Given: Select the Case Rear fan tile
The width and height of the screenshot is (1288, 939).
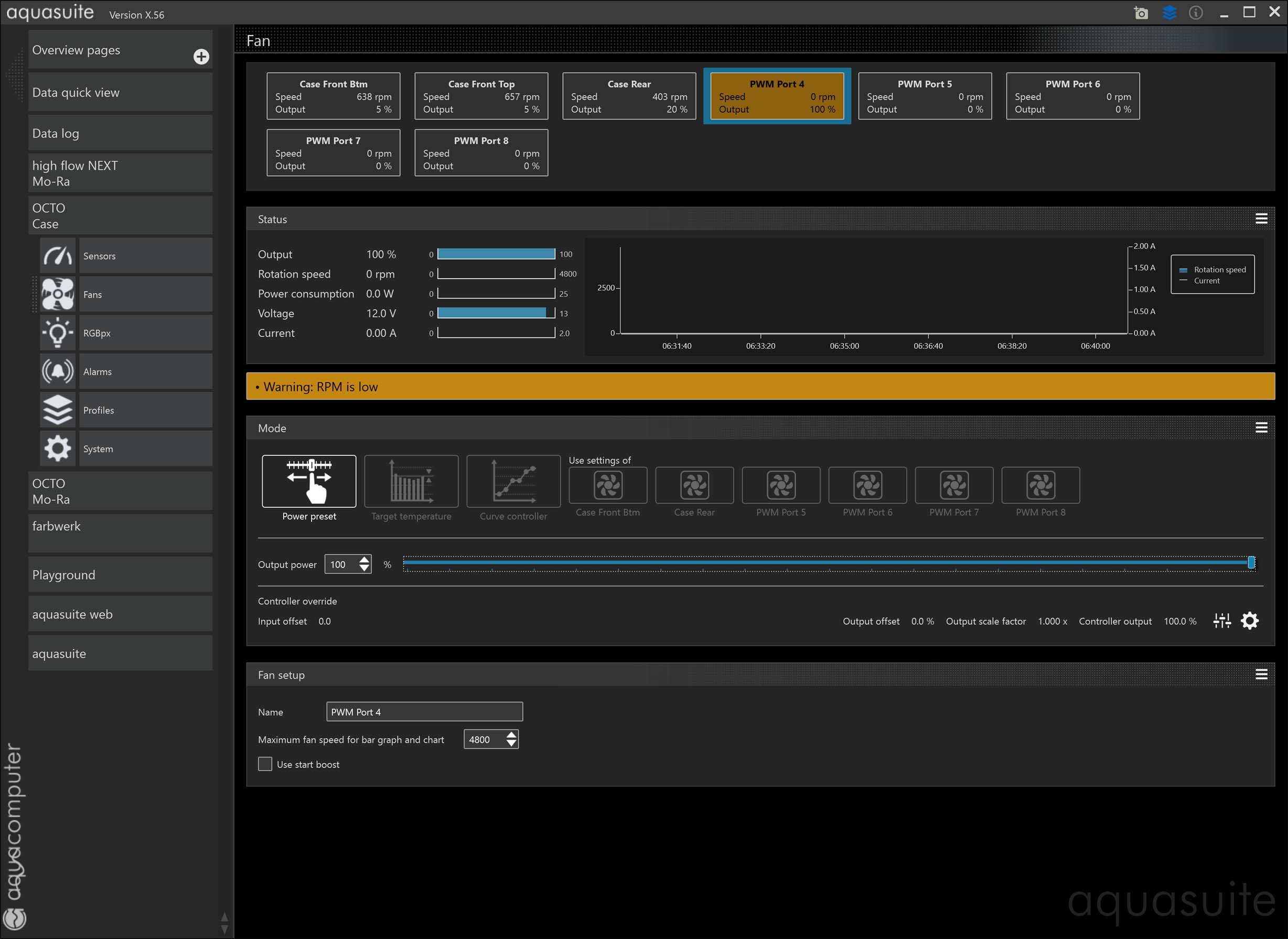Looking at the screenshot, I should 629,96.
